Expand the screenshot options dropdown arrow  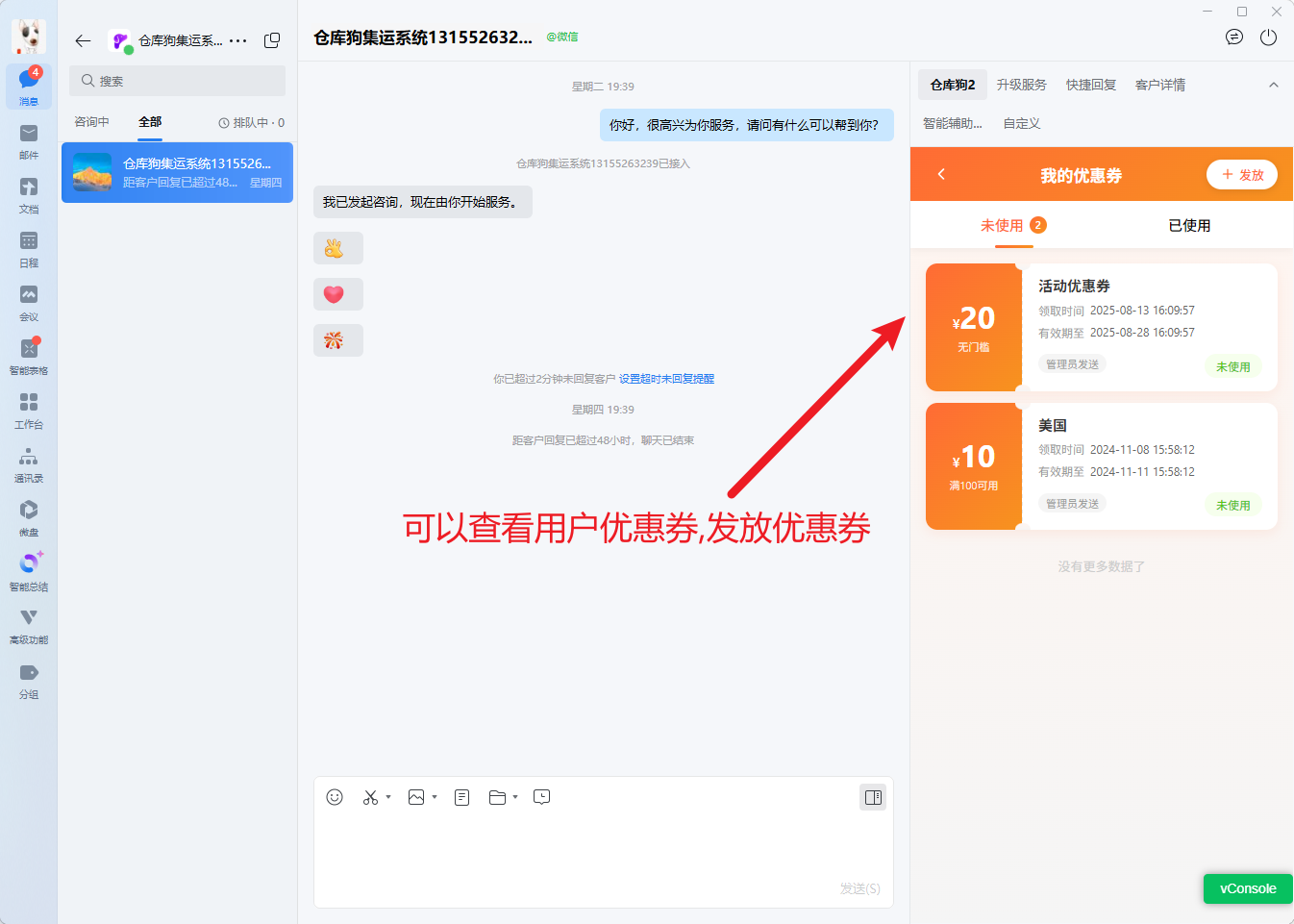coord(388,797)
